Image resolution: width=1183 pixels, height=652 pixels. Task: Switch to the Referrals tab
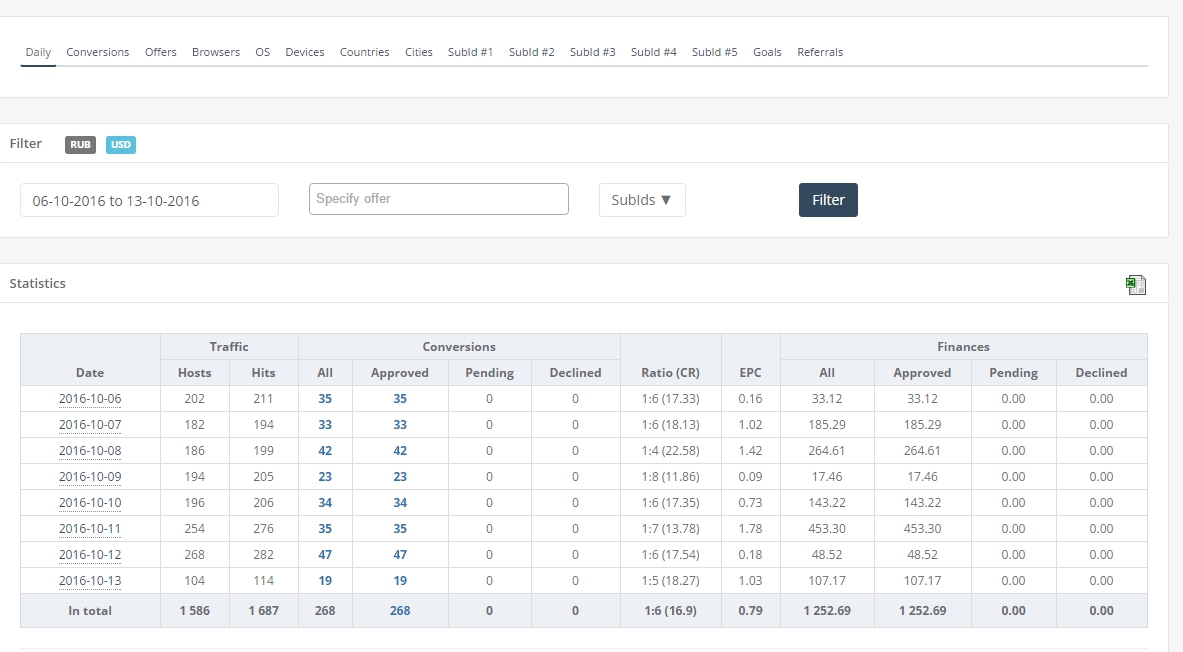pos(820,52)
